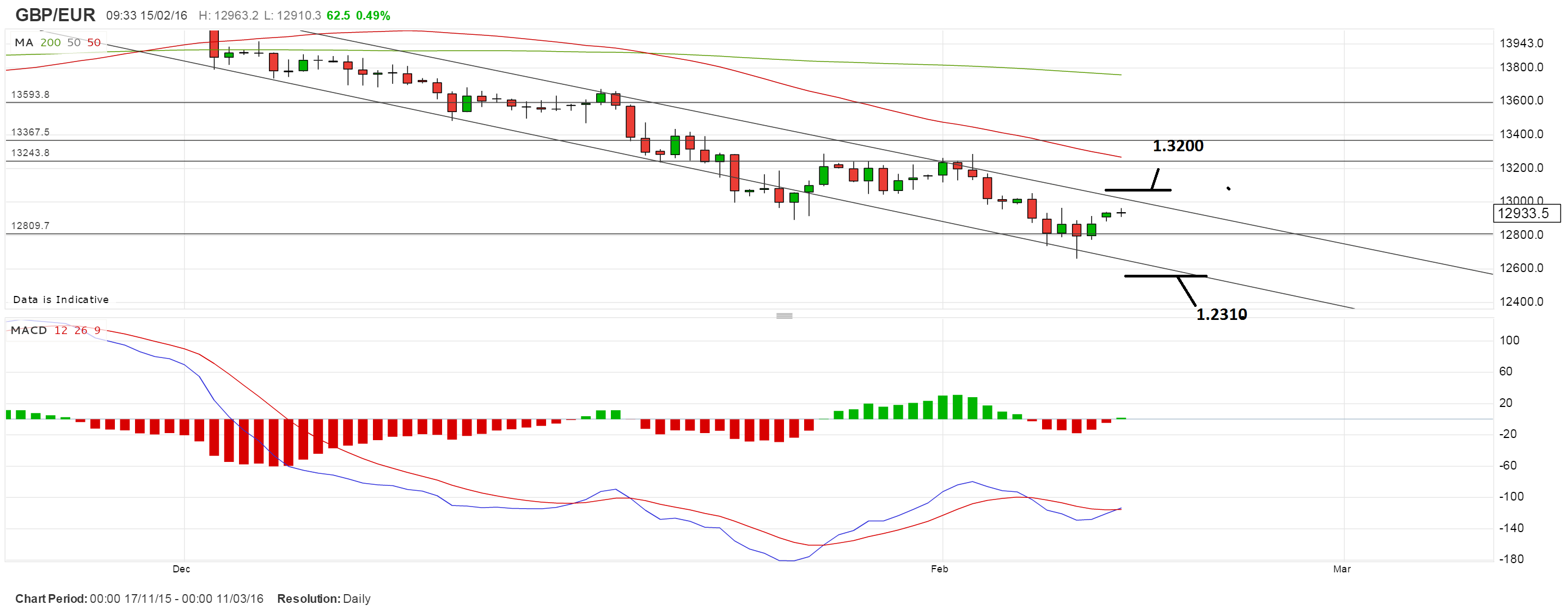The image size is (1568, 611).
Task: Select the 1.2310 target annotation
Action: coord(1221,314)
